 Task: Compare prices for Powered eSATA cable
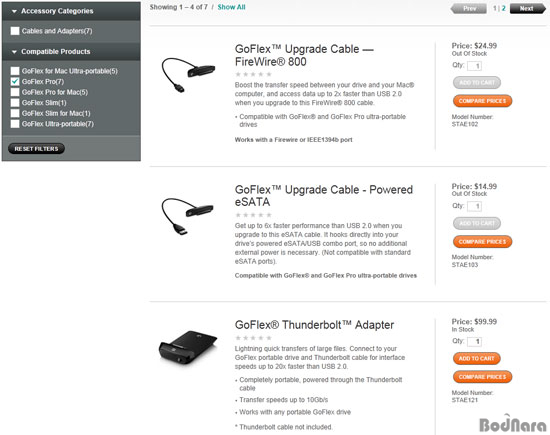[482, 242]
